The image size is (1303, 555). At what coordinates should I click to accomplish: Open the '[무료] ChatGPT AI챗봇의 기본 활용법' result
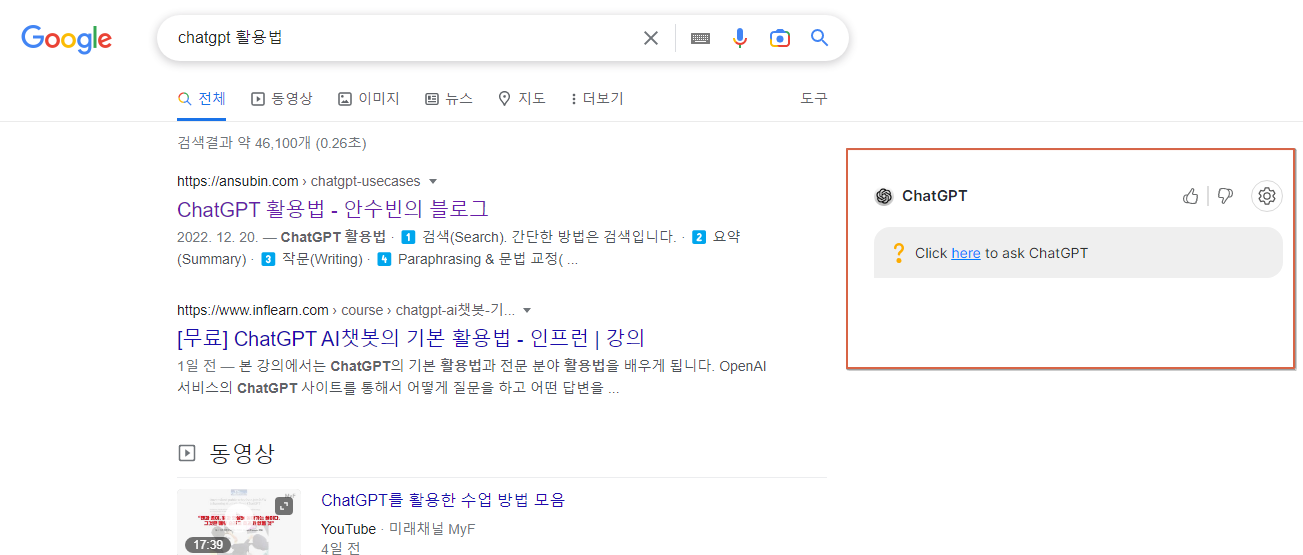pos(411,337)
